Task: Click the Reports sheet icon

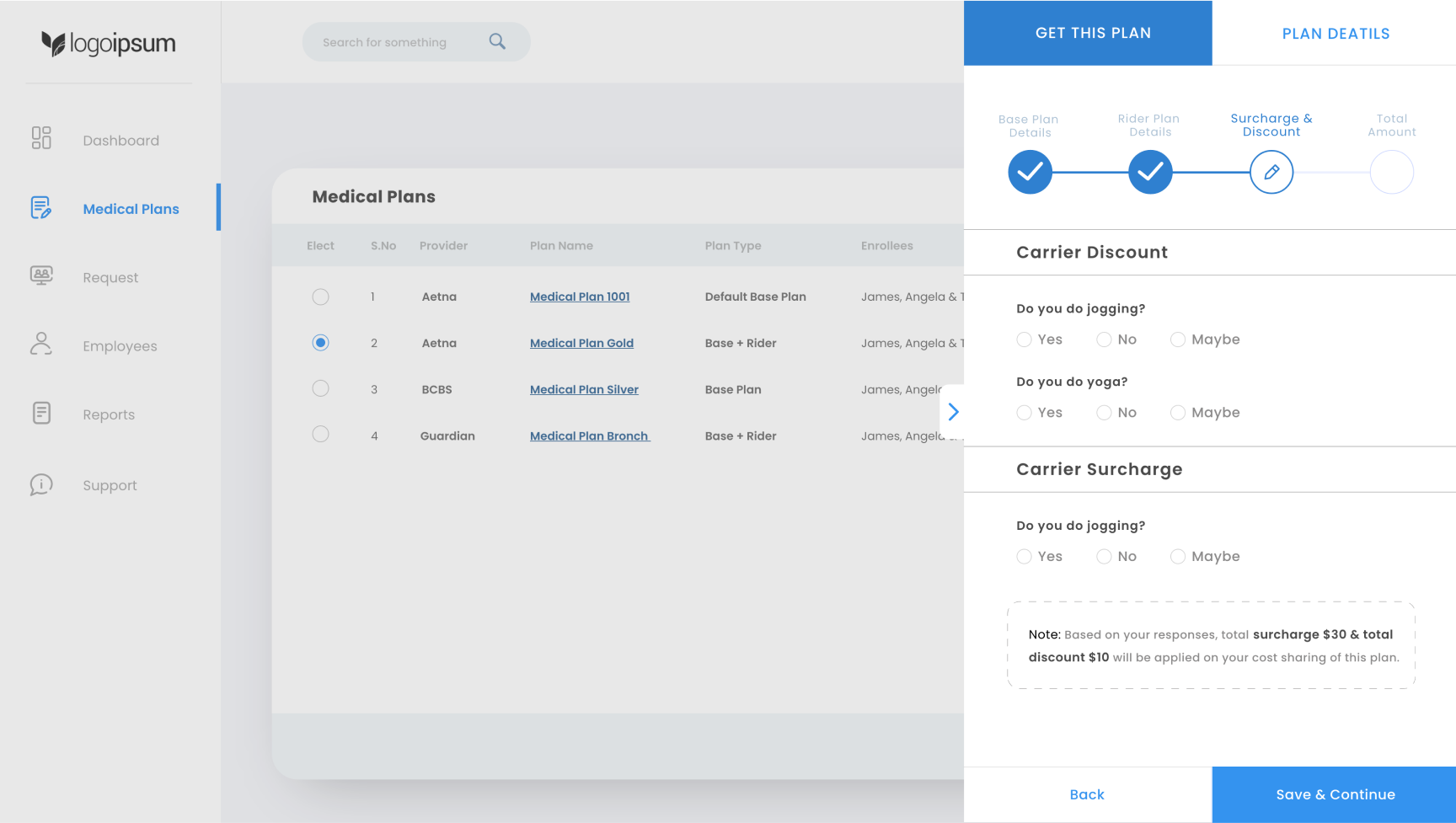Action: coord(41,413)
